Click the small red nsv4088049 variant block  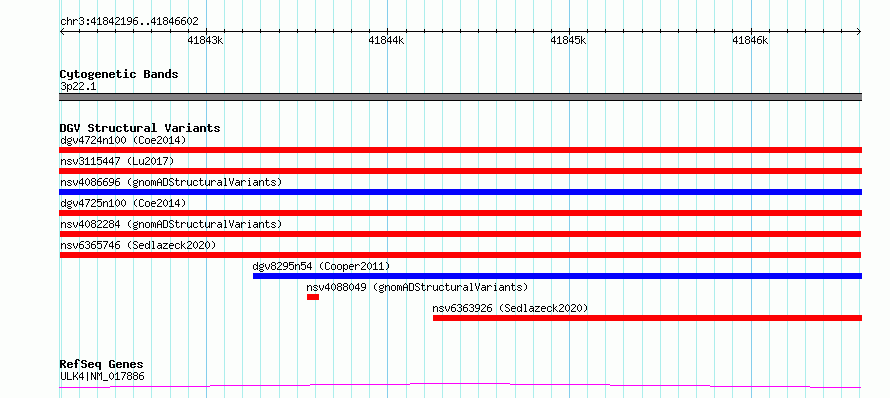click(313, 297)
